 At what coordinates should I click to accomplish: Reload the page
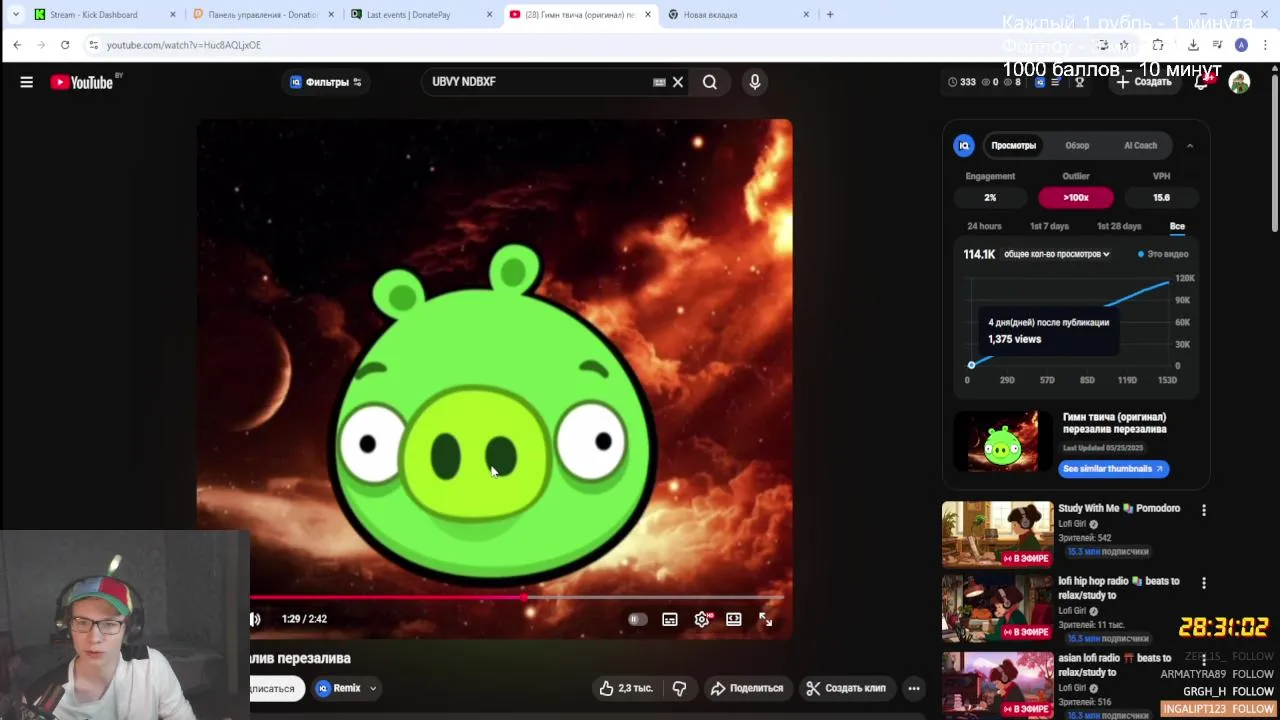click(x=65, y=45)
